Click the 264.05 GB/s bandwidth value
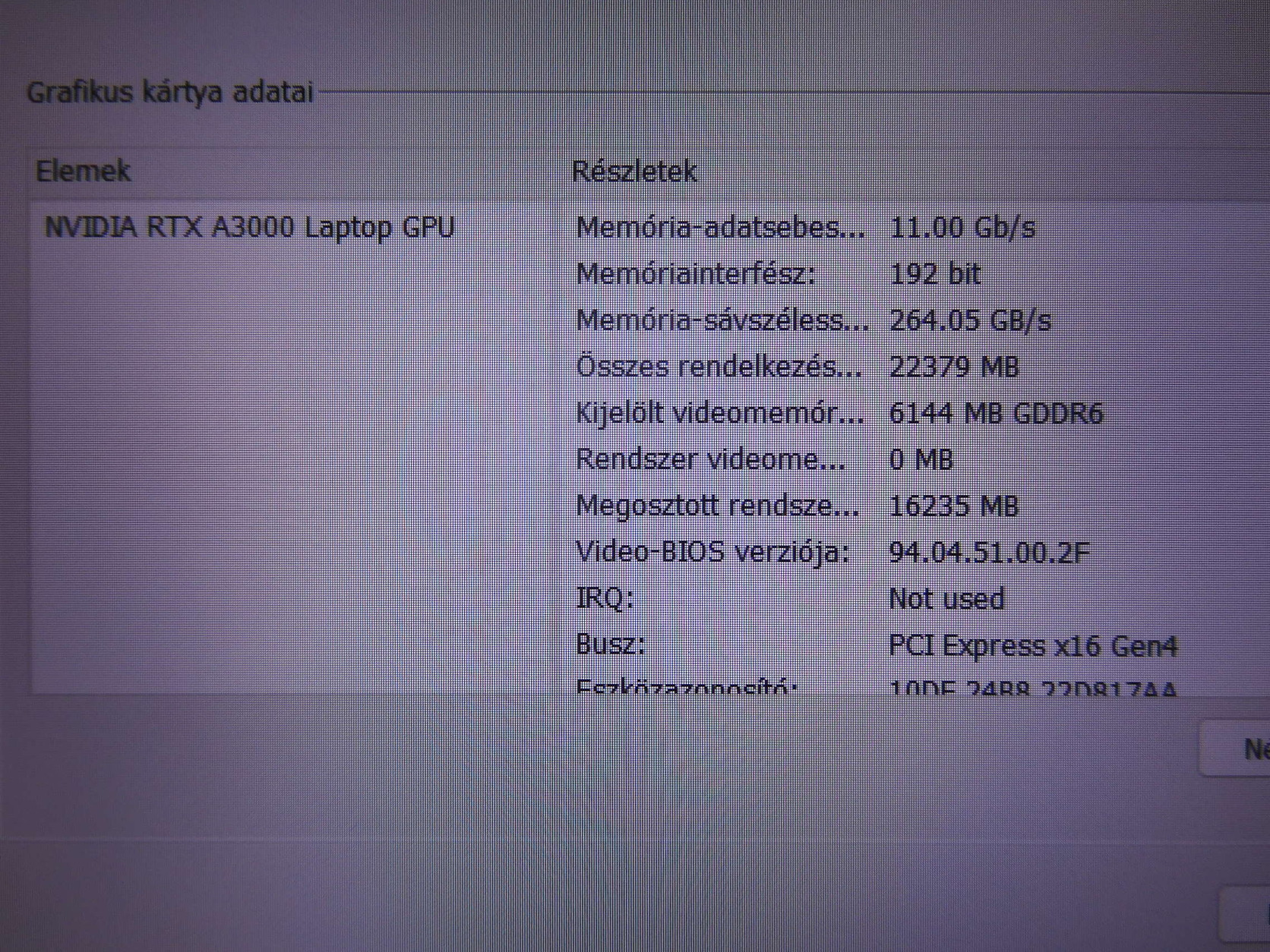Screen dimensions: 1270x952 970,320
